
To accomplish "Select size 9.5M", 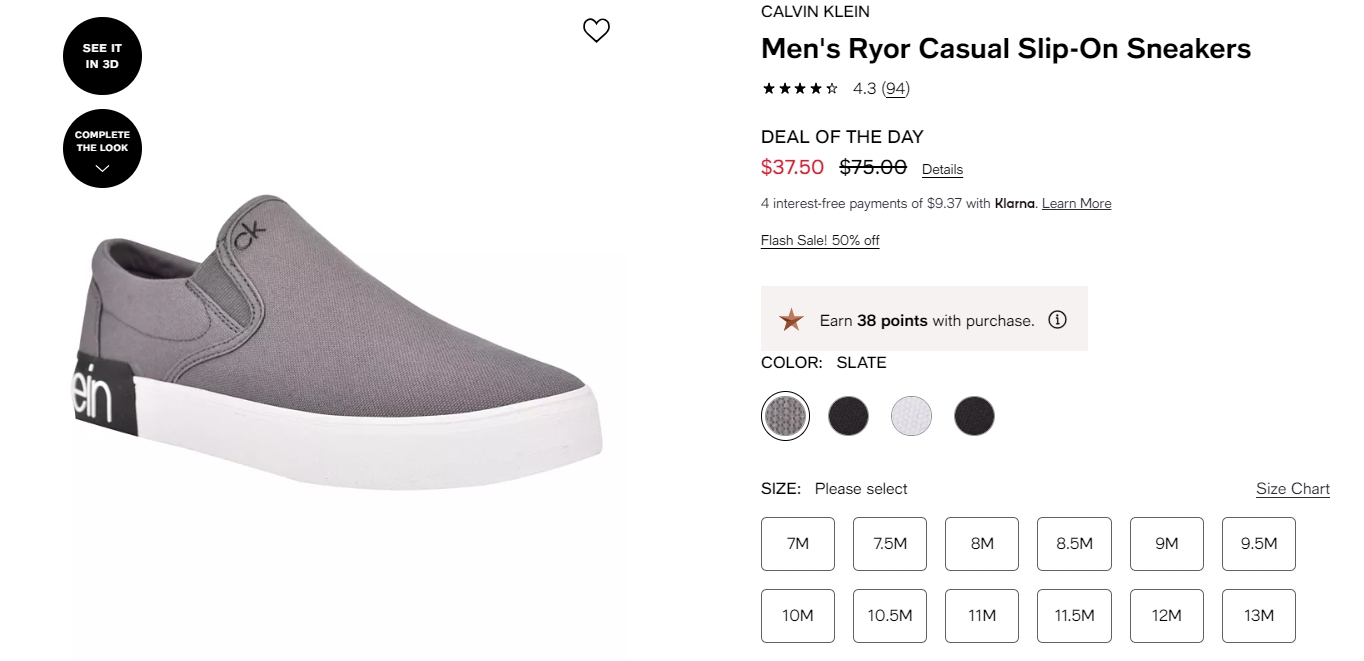I will pos(1259,544).
